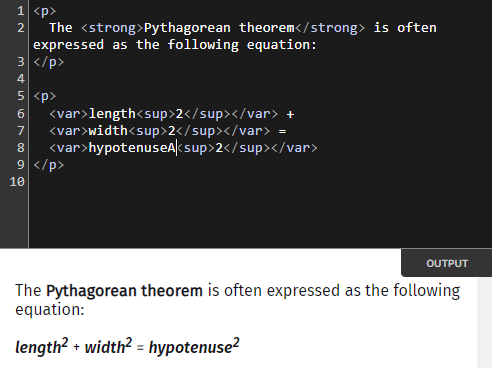Click line number 1 in gutter
Screen dimensions: 492x368
point(21,11)
